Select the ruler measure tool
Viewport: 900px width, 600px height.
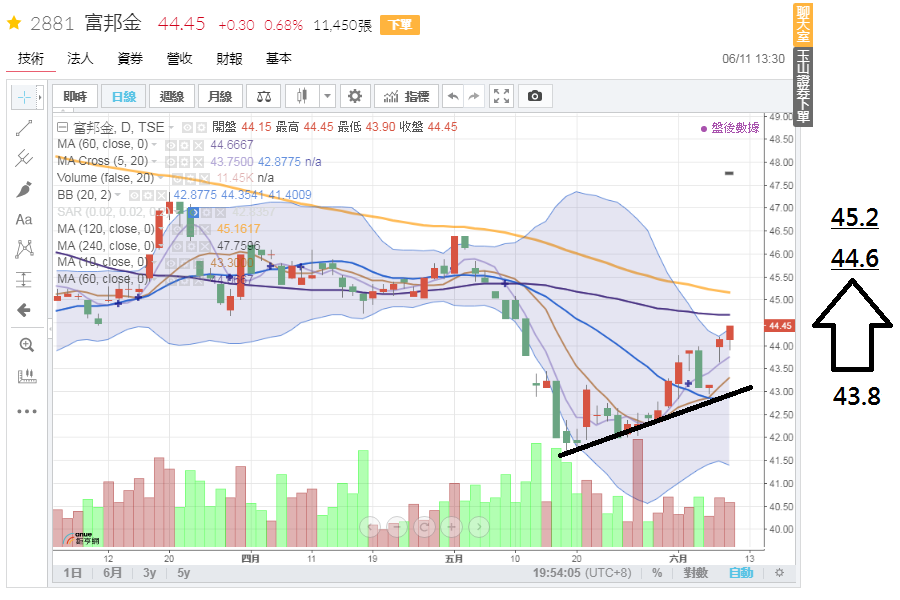[26, 376]
